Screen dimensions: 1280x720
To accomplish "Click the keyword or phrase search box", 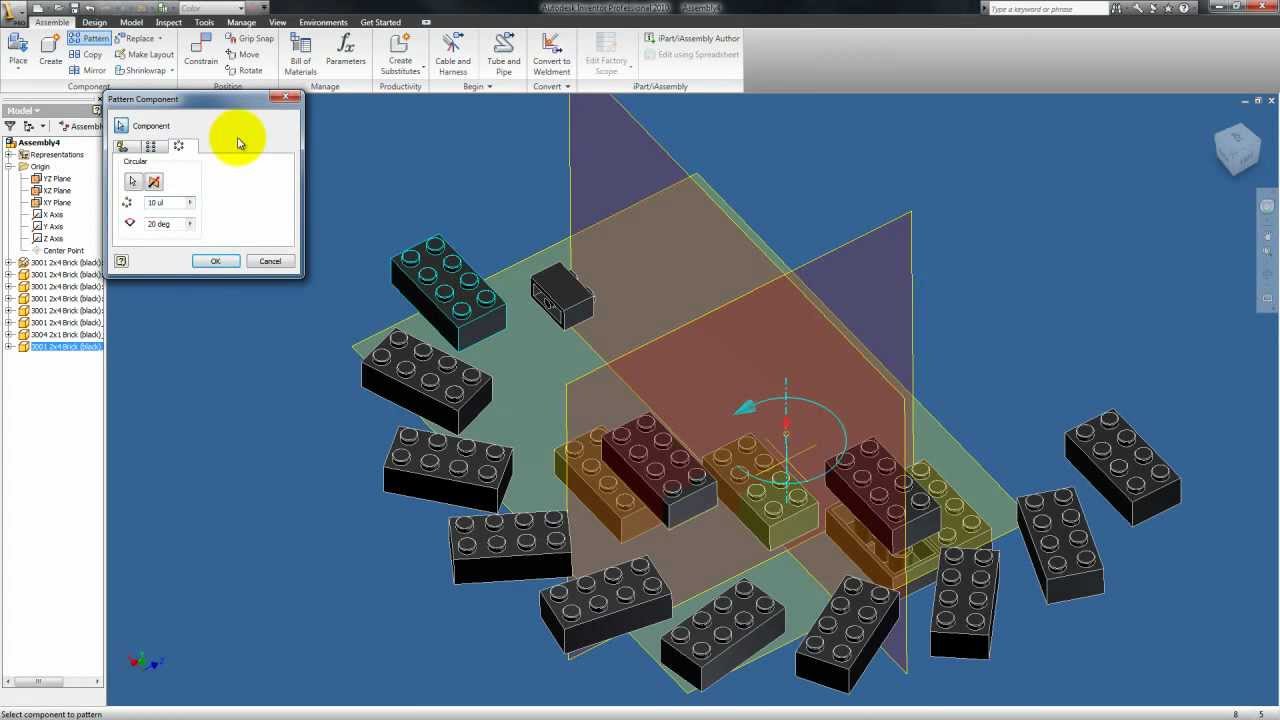I will (x=1049, y=8).
